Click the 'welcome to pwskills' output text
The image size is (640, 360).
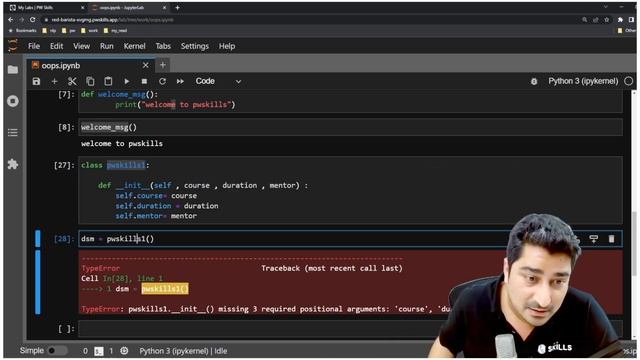coord(122,144)
